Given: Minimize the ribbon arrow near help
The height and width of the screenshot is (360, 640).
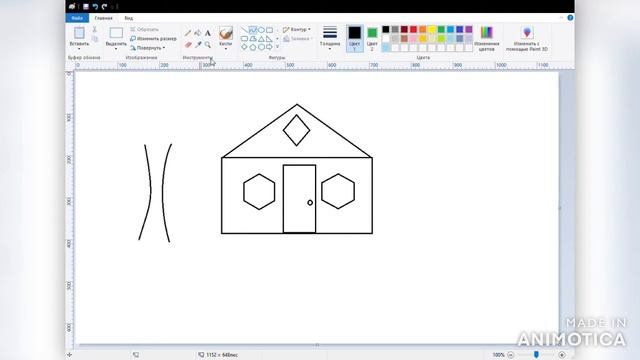Looking at the screenshot, I should [561, 18].
